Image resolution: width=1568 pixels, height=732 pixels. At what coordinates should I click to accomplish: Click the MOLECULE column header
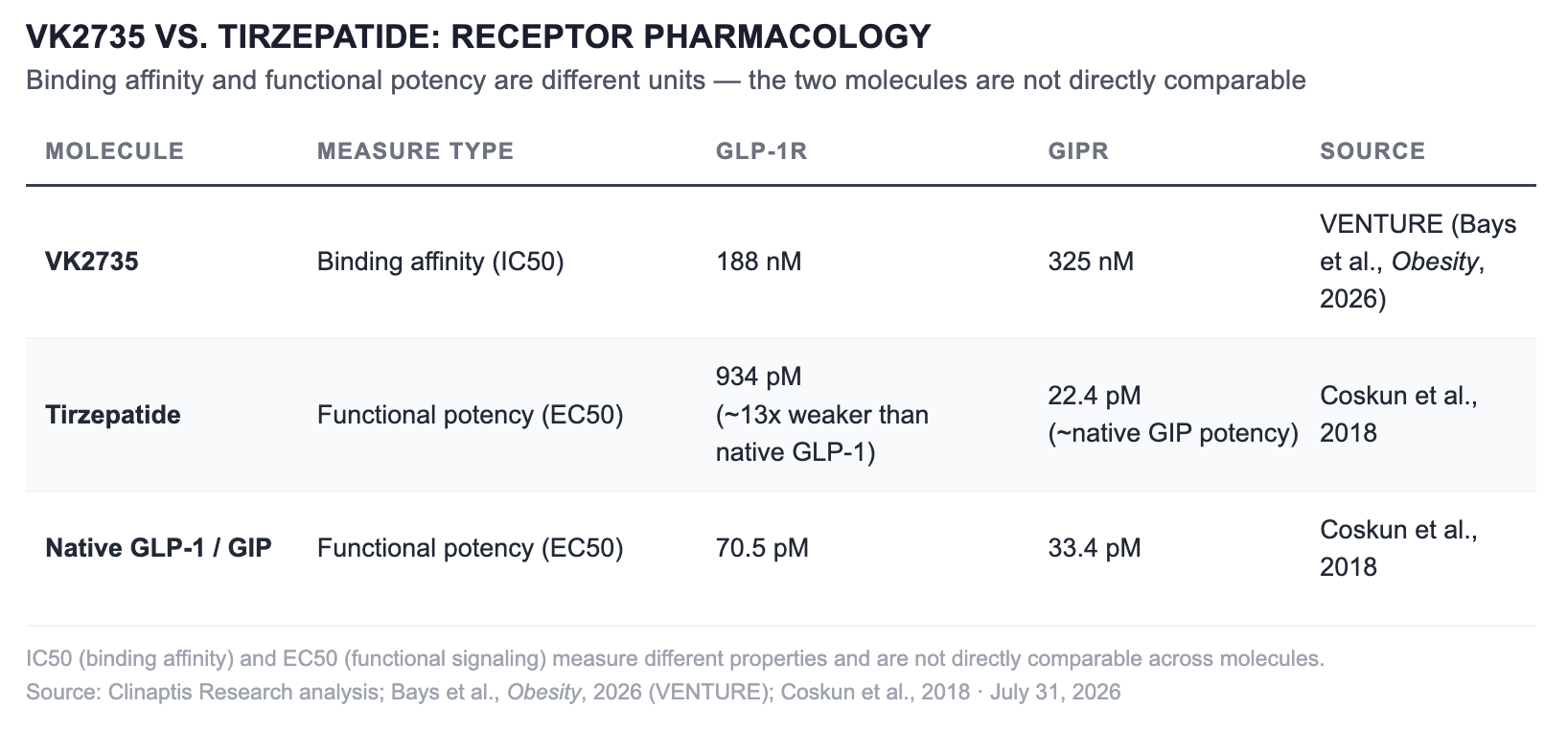[x=114, y=150]
